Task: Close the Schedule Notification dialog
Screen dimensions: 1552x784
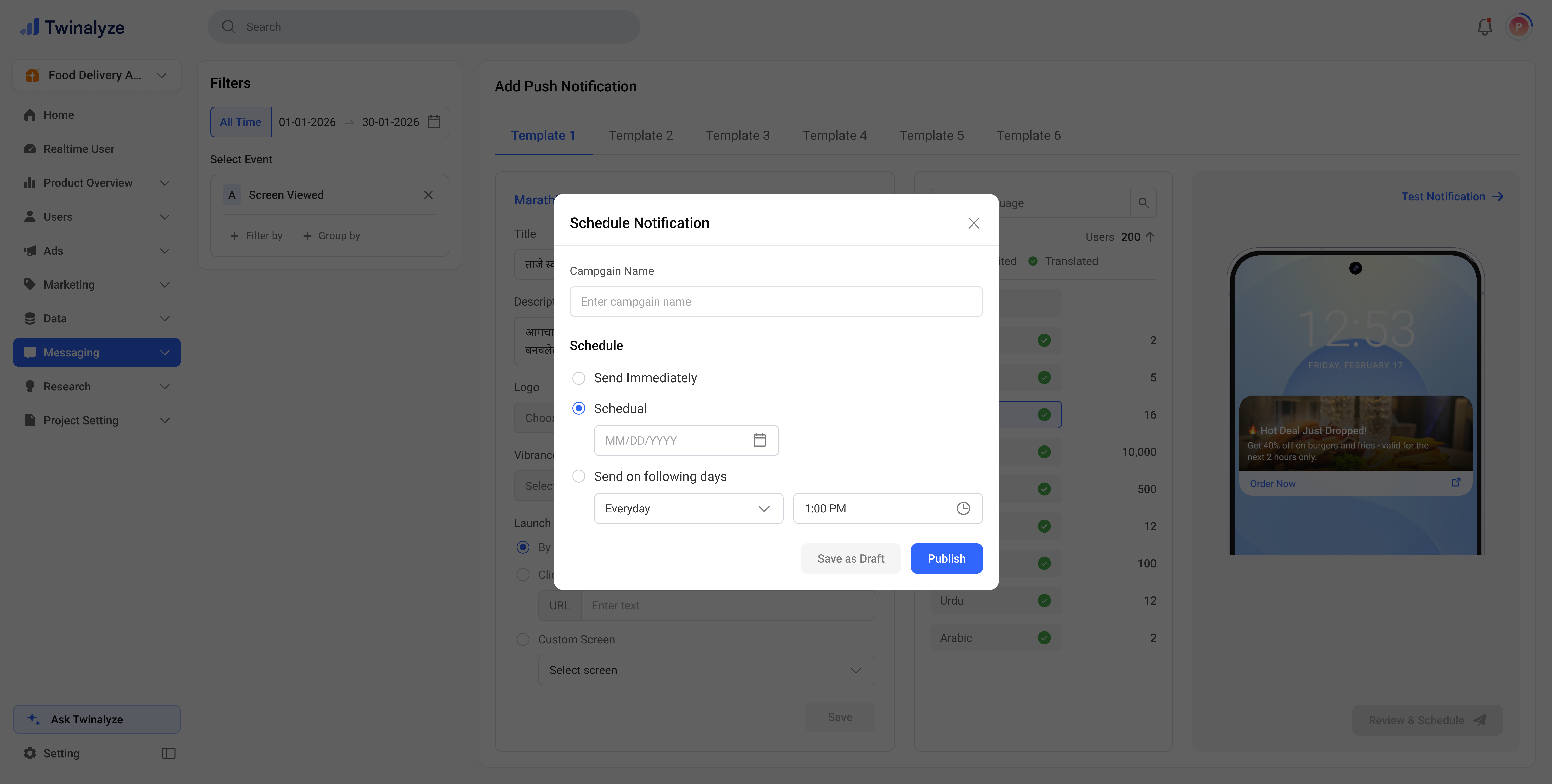Action: [x=974, y=223]
